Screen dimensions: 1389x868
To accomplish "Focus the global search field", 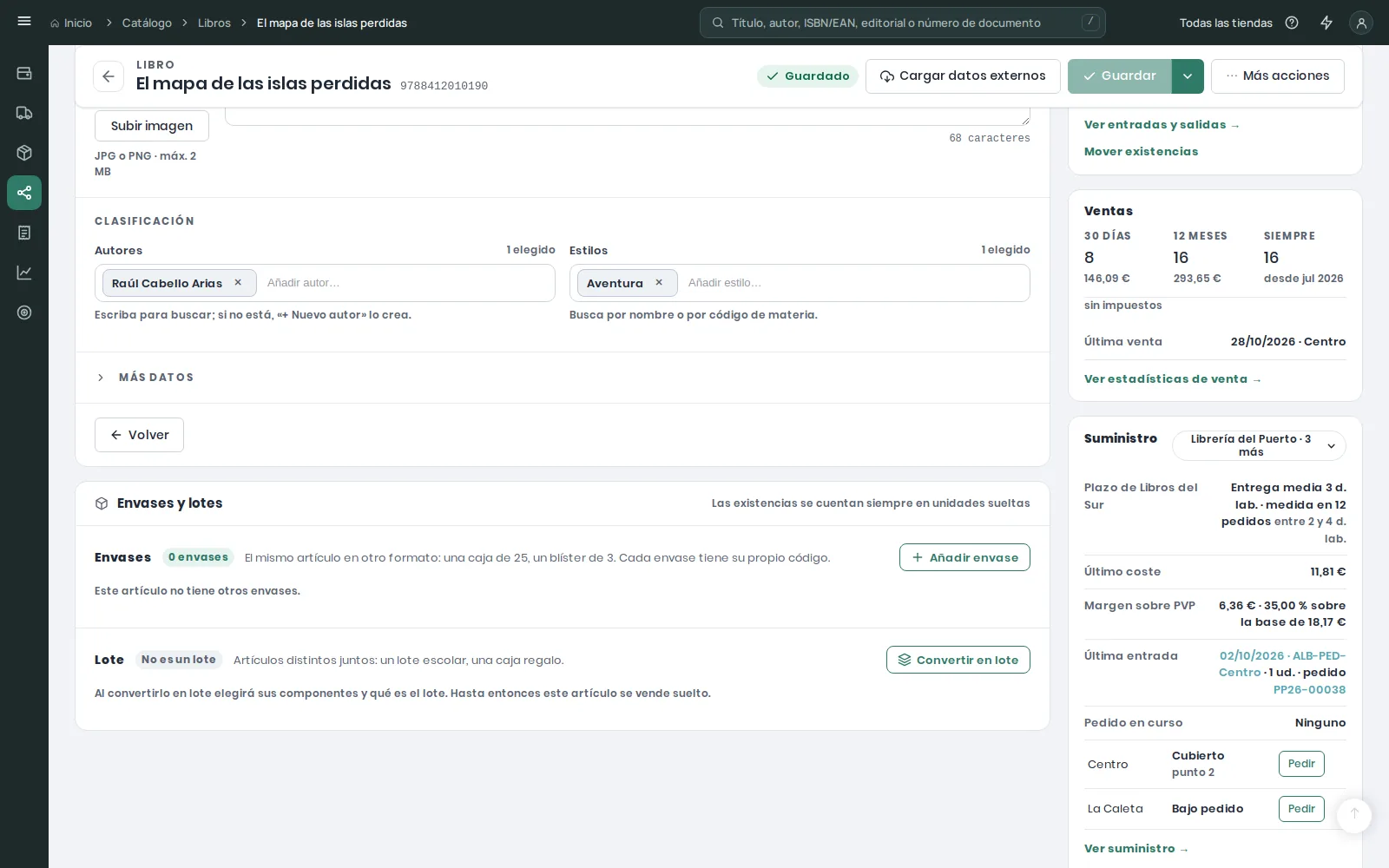I will click(903, 23).
